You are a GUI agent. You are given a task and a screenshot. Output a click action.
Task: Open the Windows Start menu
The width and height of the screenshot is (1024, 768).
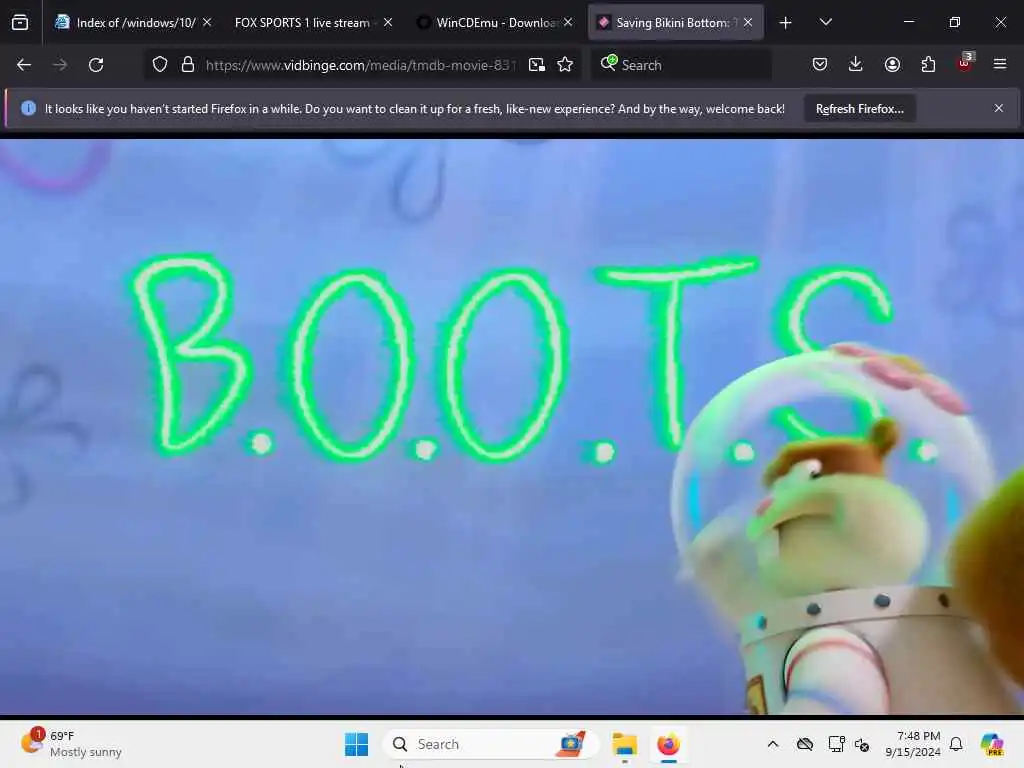pos(357,744)
